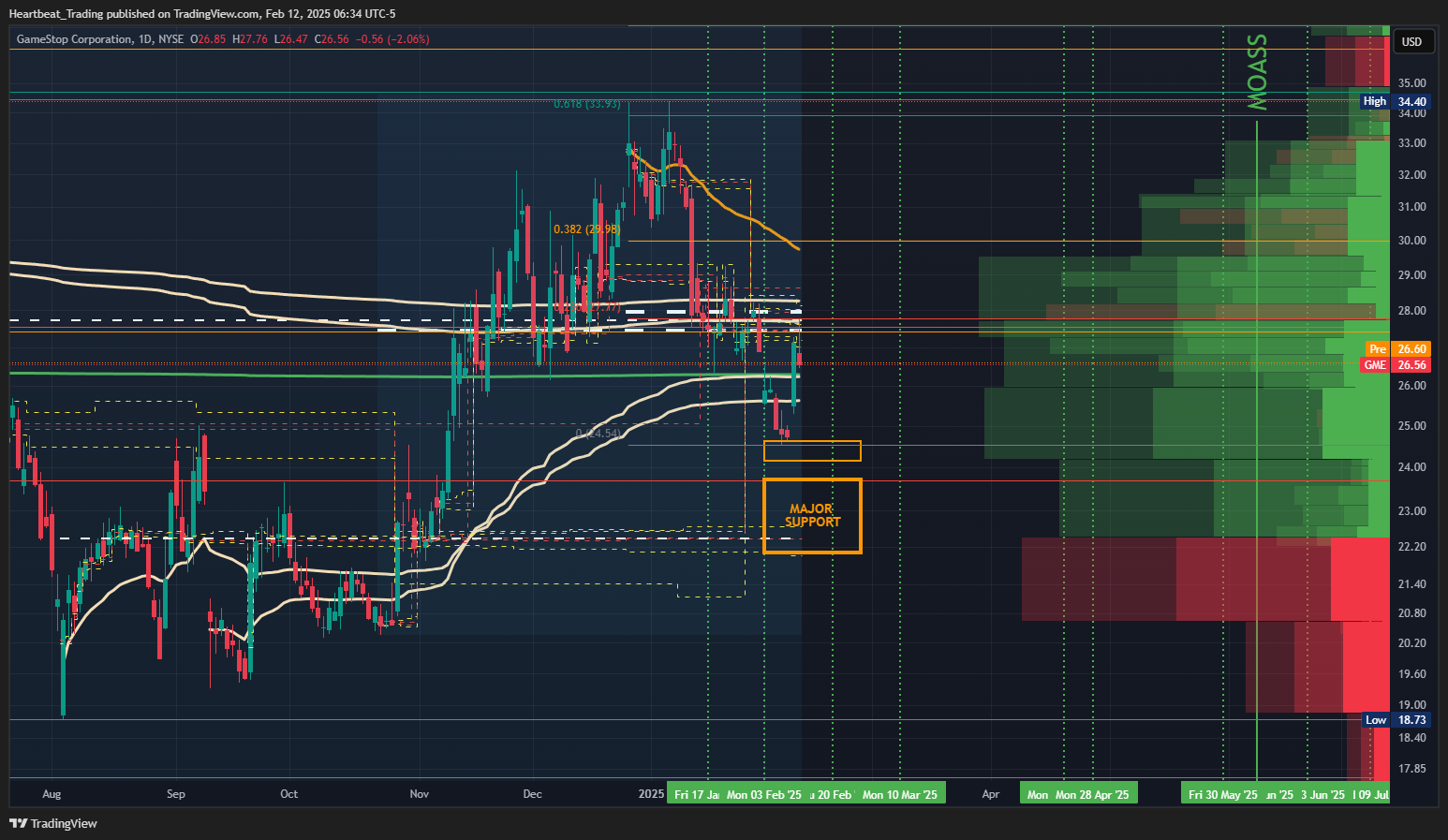Click the Apr label on time axis
The image size is (1448, 840).
[991, 794]
